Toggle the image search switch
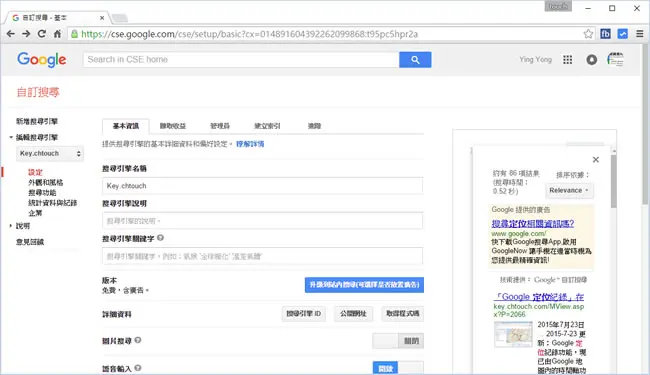650x375 pixels. point(398,341)
